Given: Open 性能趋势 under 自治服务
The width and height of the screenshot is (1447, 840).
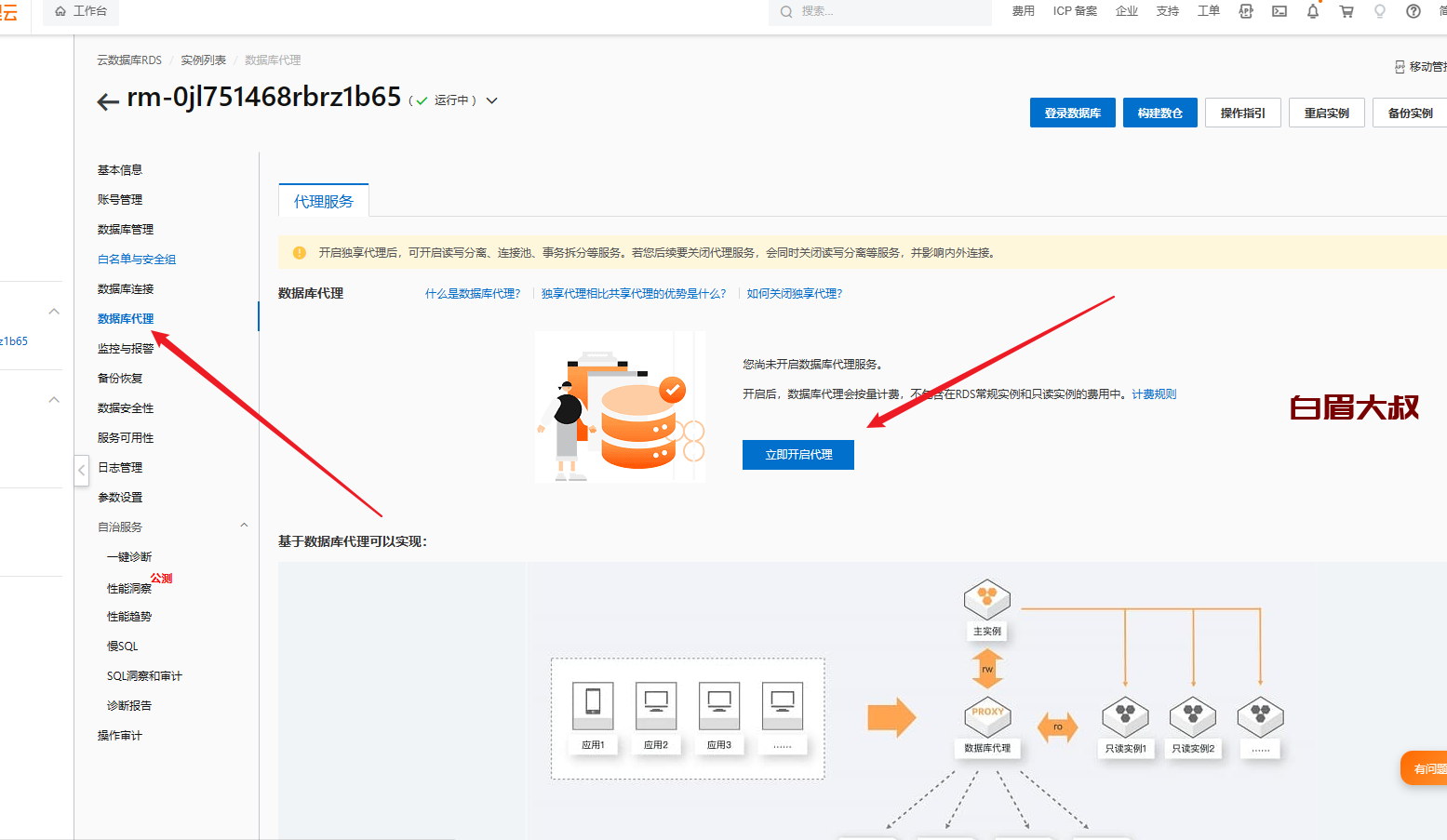Looking at the screenshot, I should tap(129, 617).
